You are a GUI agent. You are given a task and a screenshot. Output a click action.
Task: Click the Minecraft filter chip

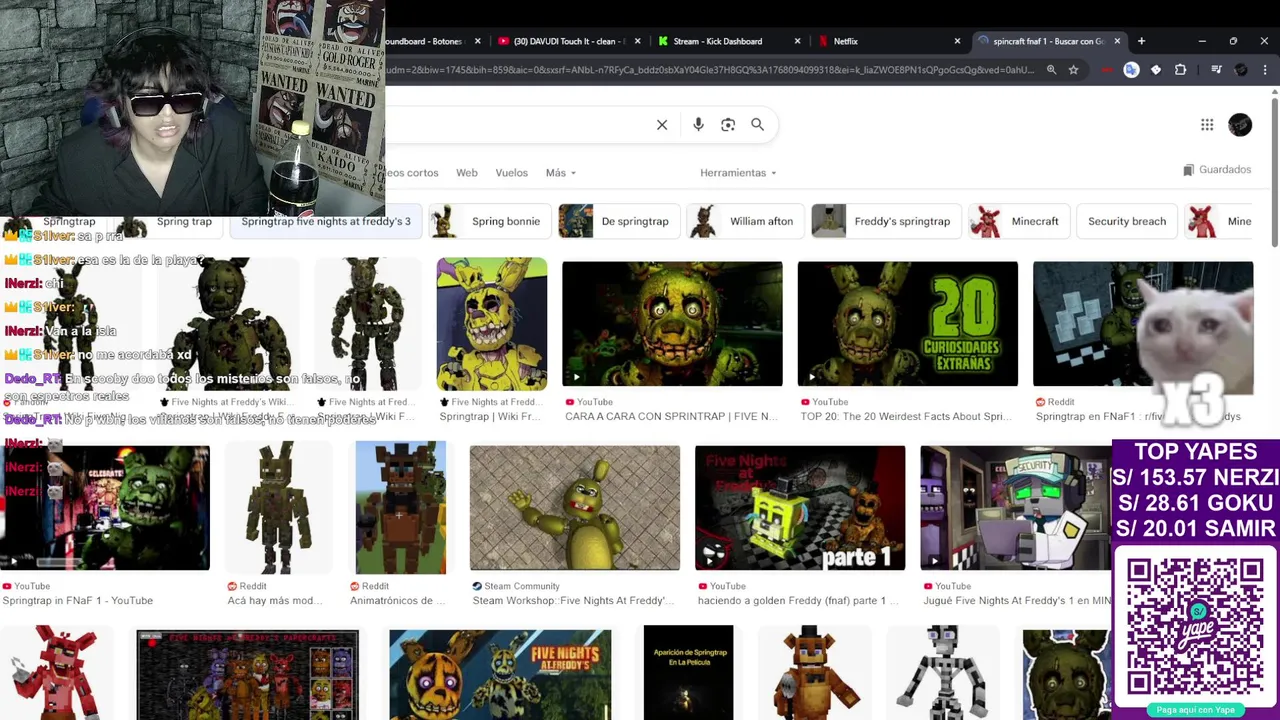coord(1018,221)
